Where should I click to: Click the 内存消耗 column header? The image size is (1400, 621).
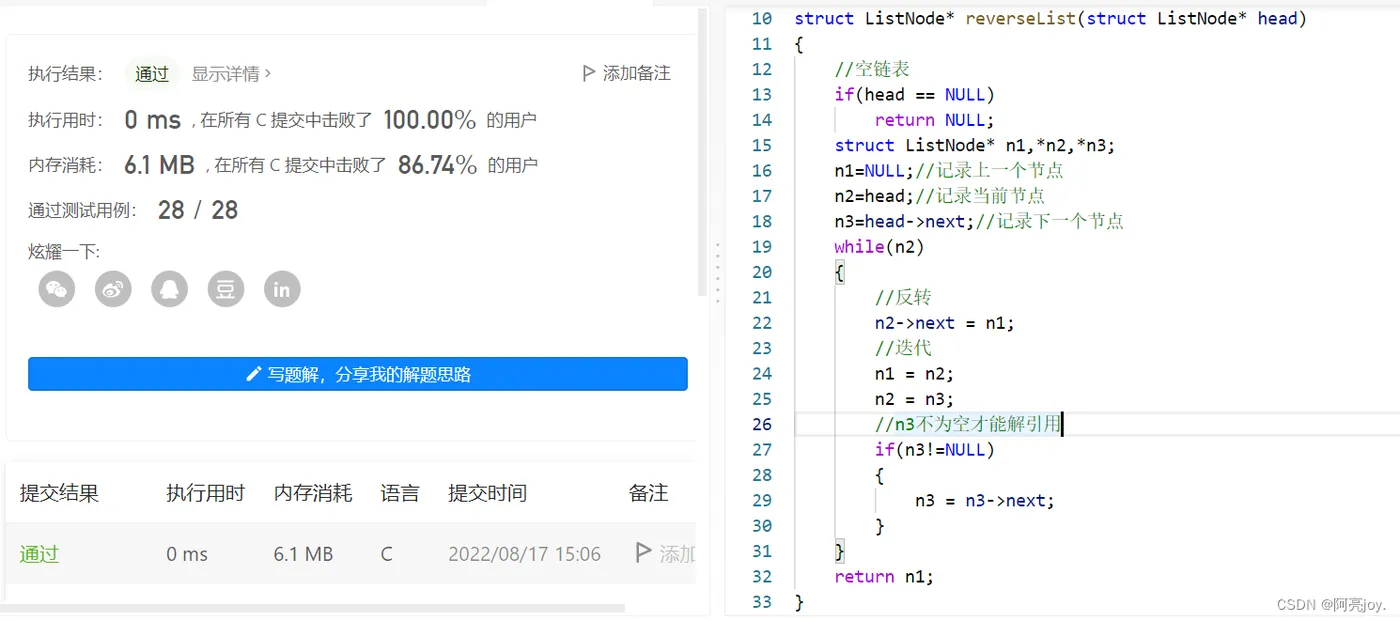click(313, 493)
